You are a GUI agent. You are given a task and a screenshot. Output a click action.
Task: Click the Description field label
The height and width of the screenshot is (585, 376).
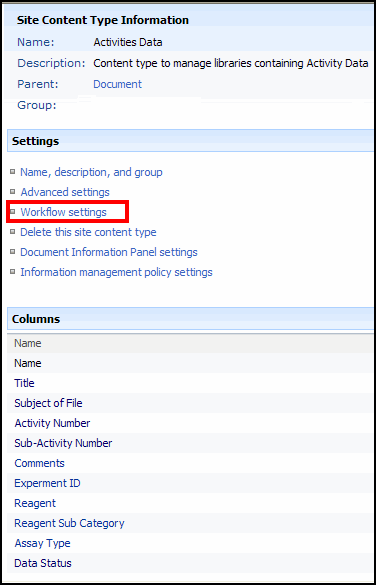[51, 63]
